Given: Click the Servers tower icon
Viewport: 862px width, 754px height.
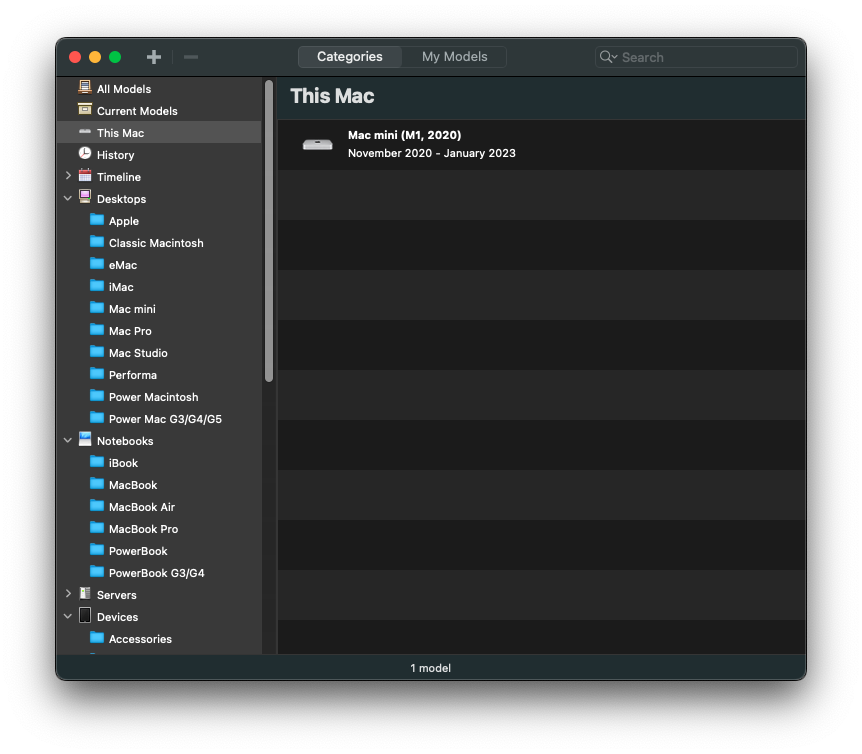Looking at the screenshot, I should tap(85, 593).
